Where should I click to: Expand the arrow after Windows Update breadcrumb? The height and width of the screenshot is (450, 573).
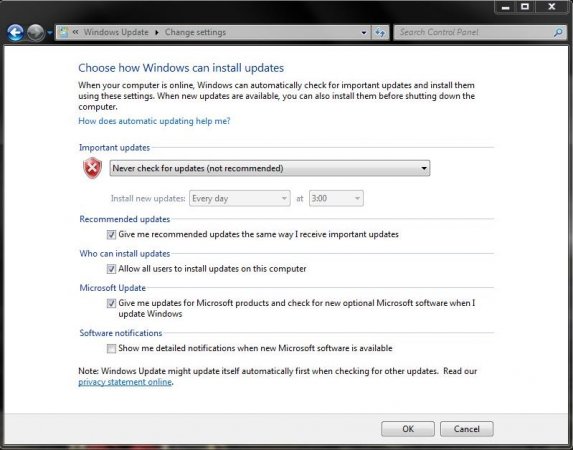tap(157, 32)
